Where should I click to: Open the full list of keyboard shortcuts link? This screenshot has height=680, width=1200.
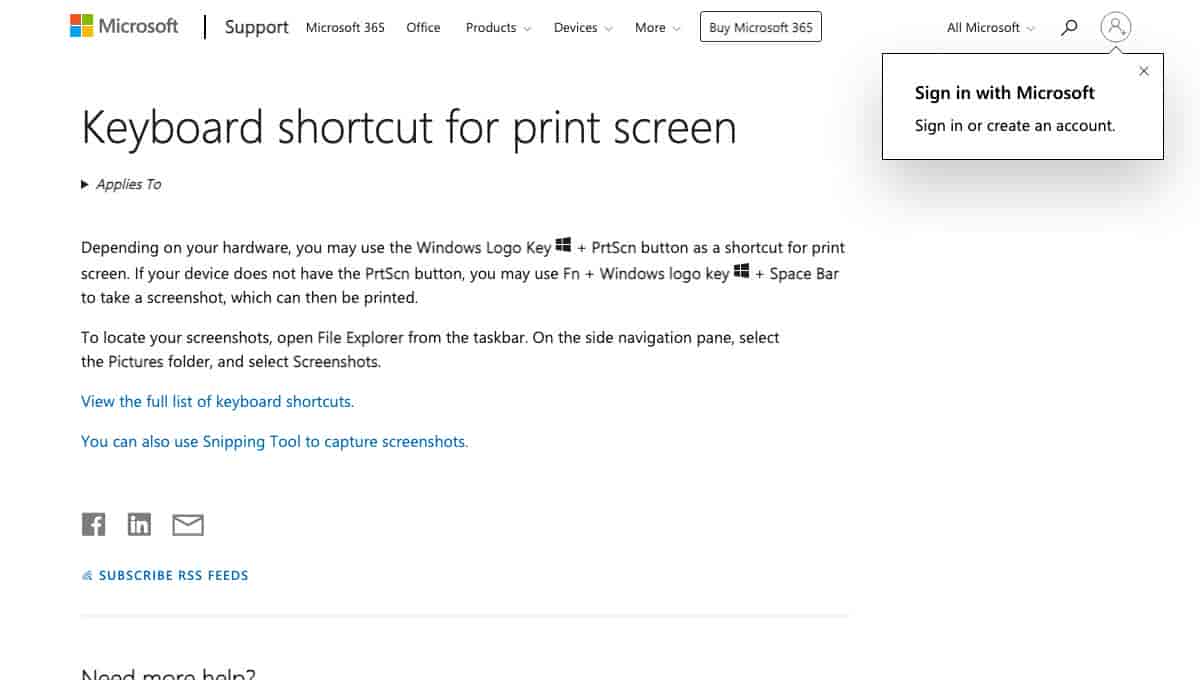click(x=217, y=401)
